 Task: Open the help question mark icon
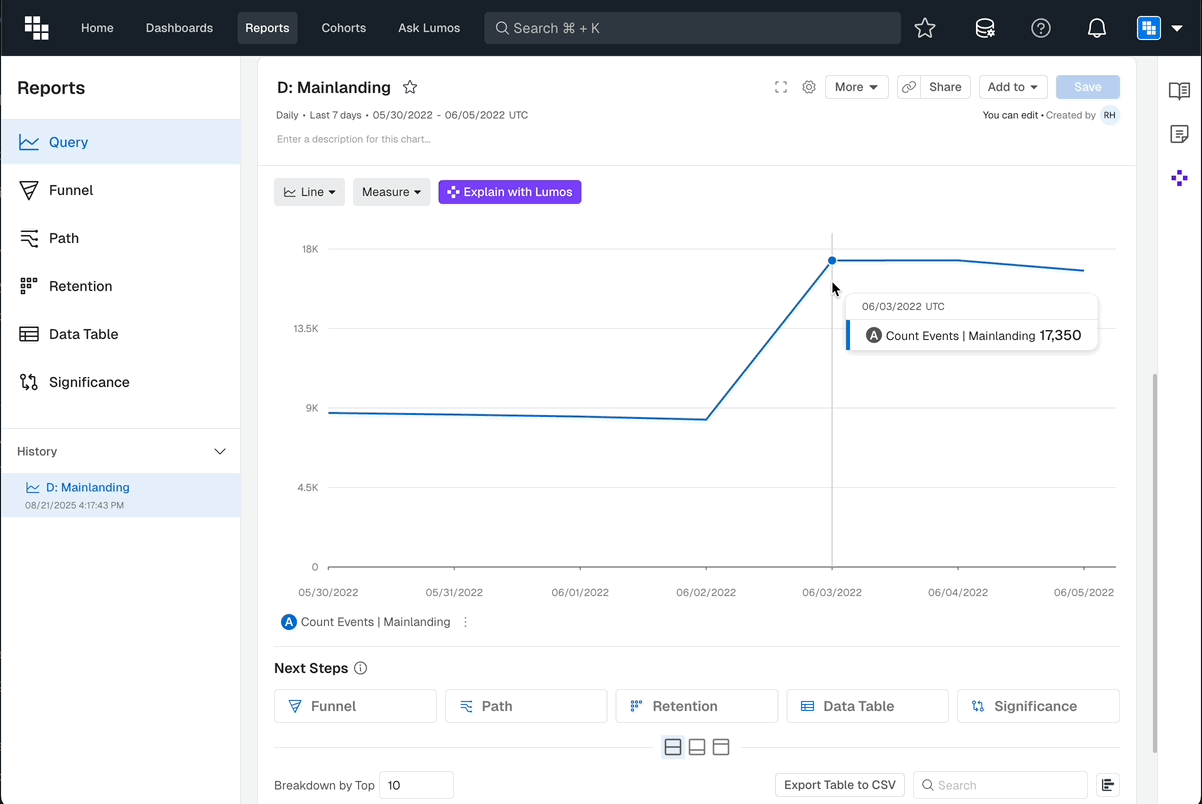(x=1041, y=28)
